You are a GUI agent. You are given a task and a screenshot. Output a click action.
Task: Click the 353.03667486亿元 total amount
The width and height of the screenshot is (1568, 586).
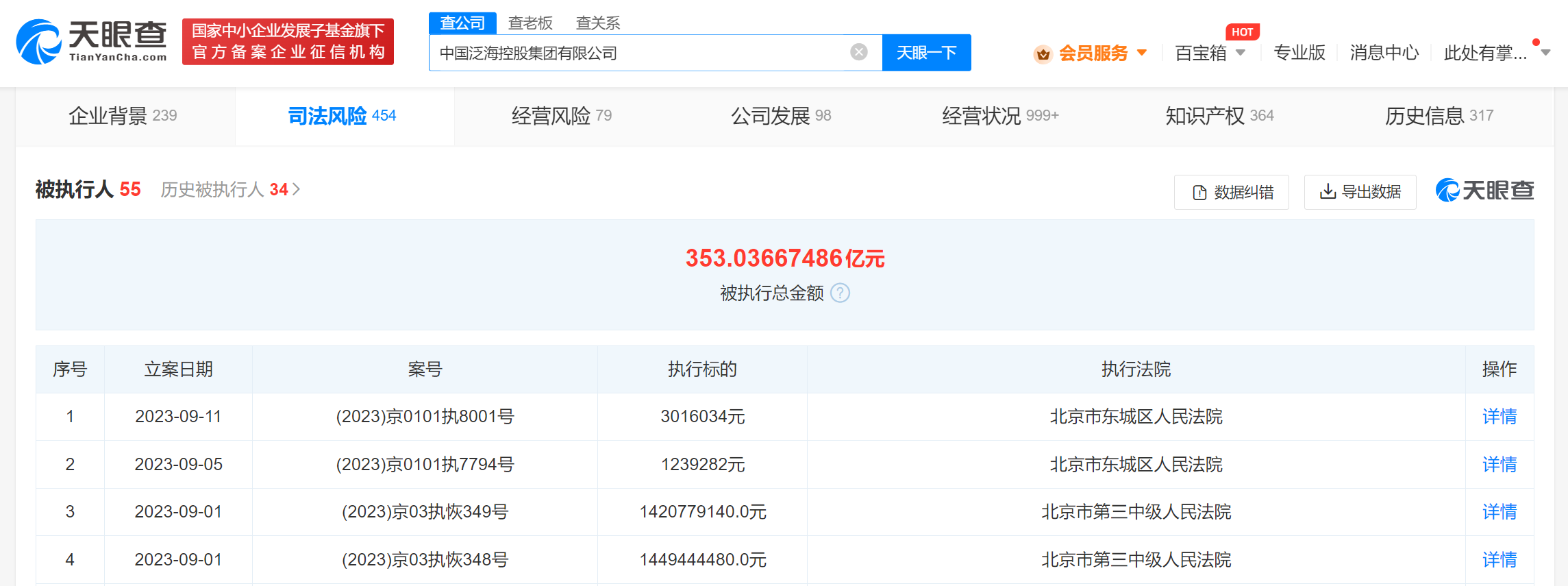click(x=785, y=258)
